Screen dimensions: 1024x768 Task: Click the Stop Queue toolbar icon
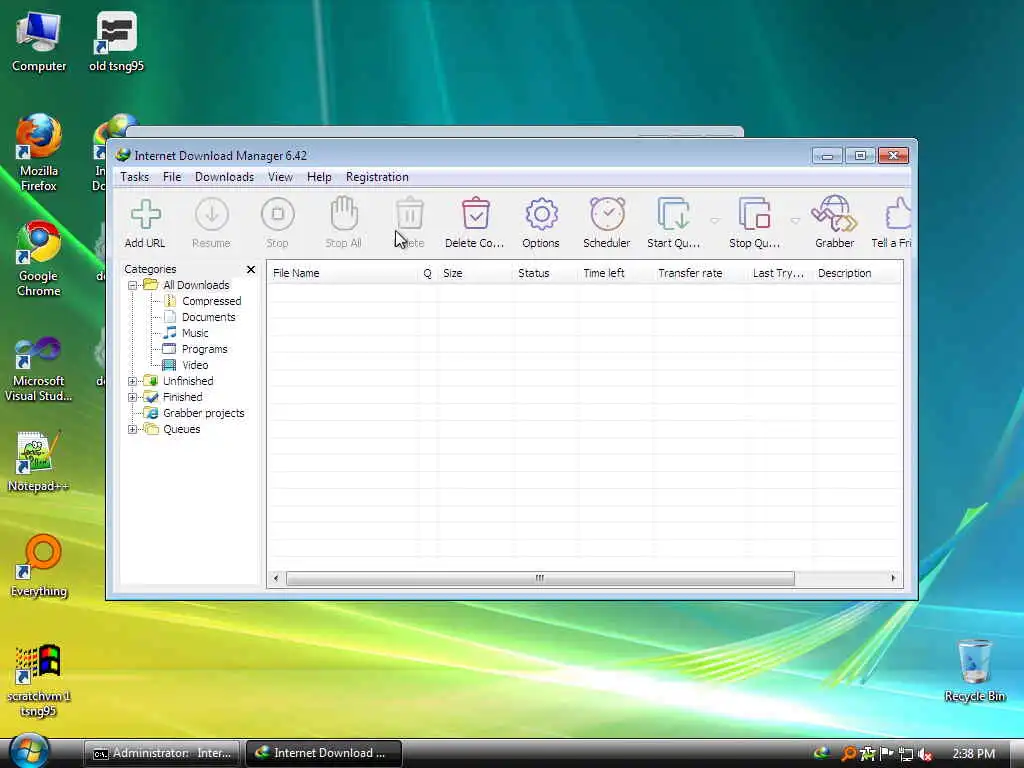pos(754,222)
